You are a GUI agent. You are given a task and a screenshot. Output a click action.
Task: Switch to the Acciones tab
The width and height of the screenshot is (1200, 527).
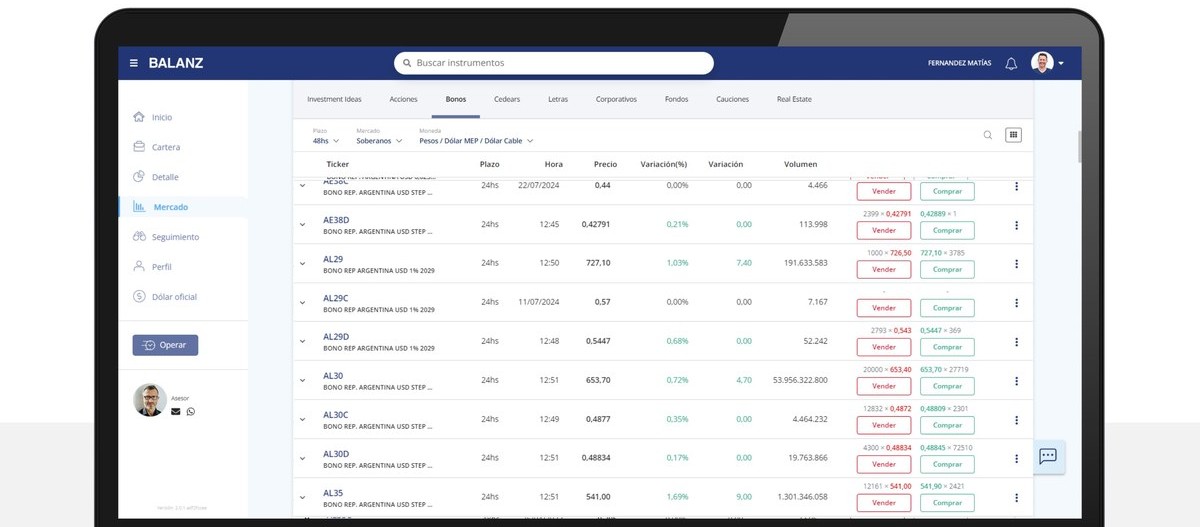[404, 99]
